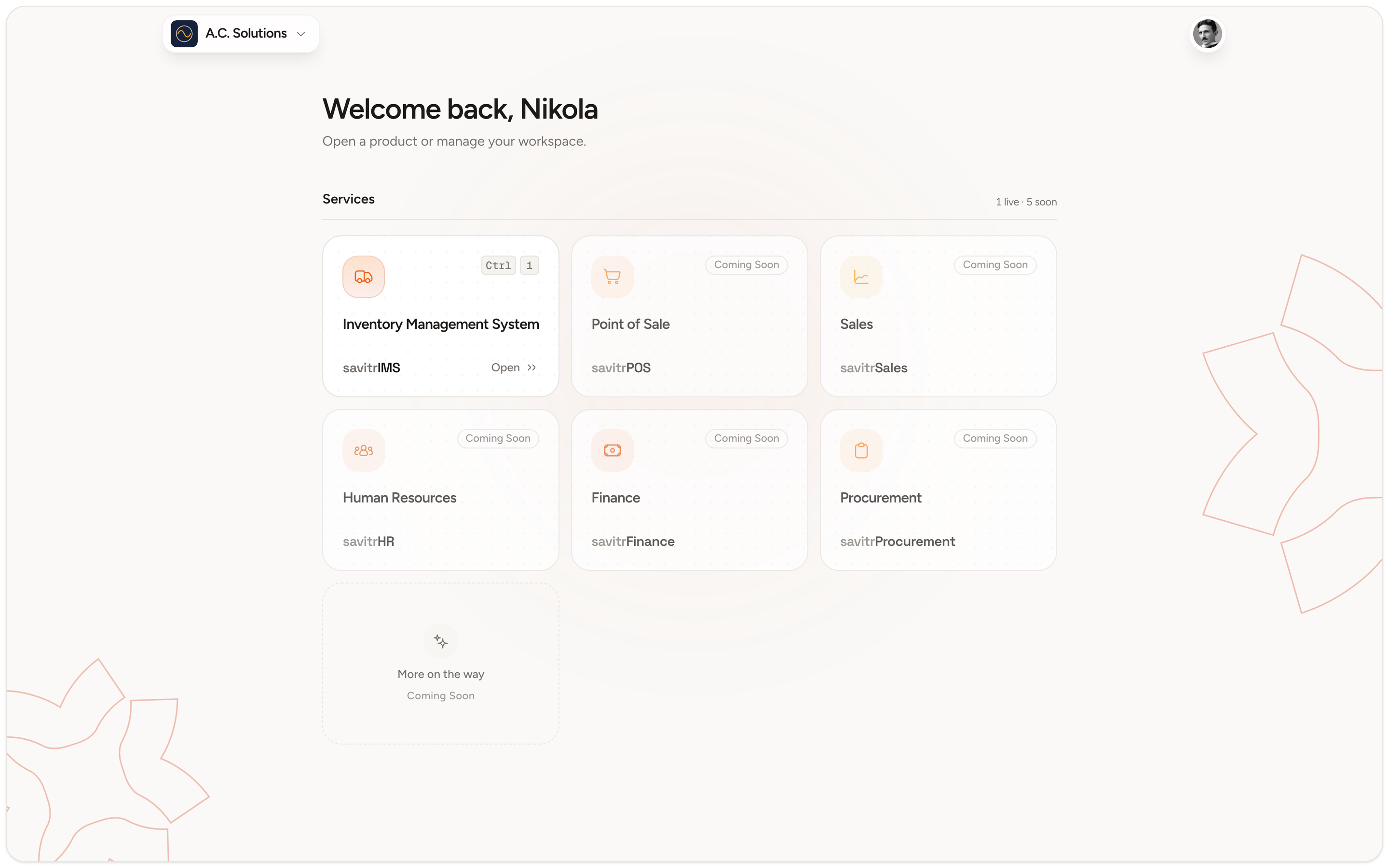This screenshot has width=1389, height=868.
Task: Click the Services section heading
Action: (348, 199)
